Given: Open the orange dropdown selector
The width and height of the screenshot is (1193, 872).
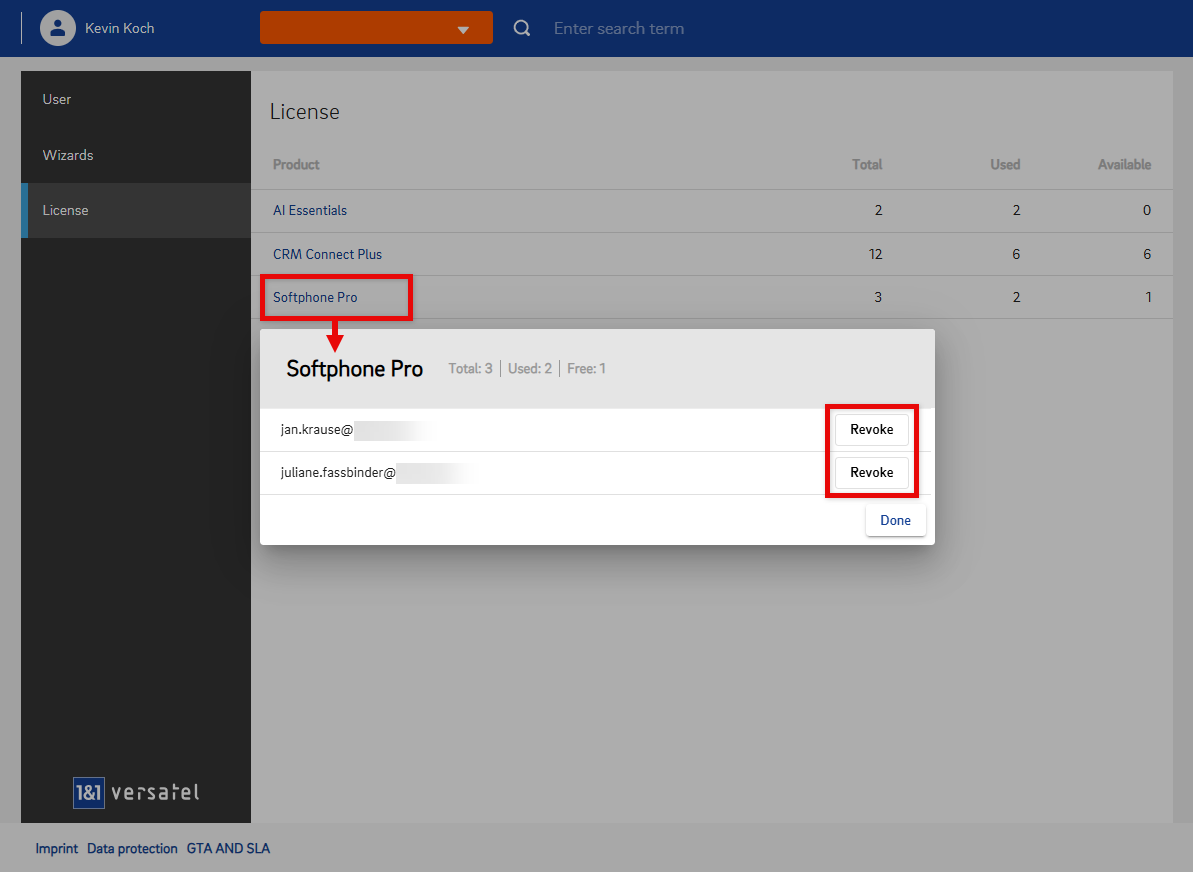Looking at the screenshot, I should pos(376,28).
